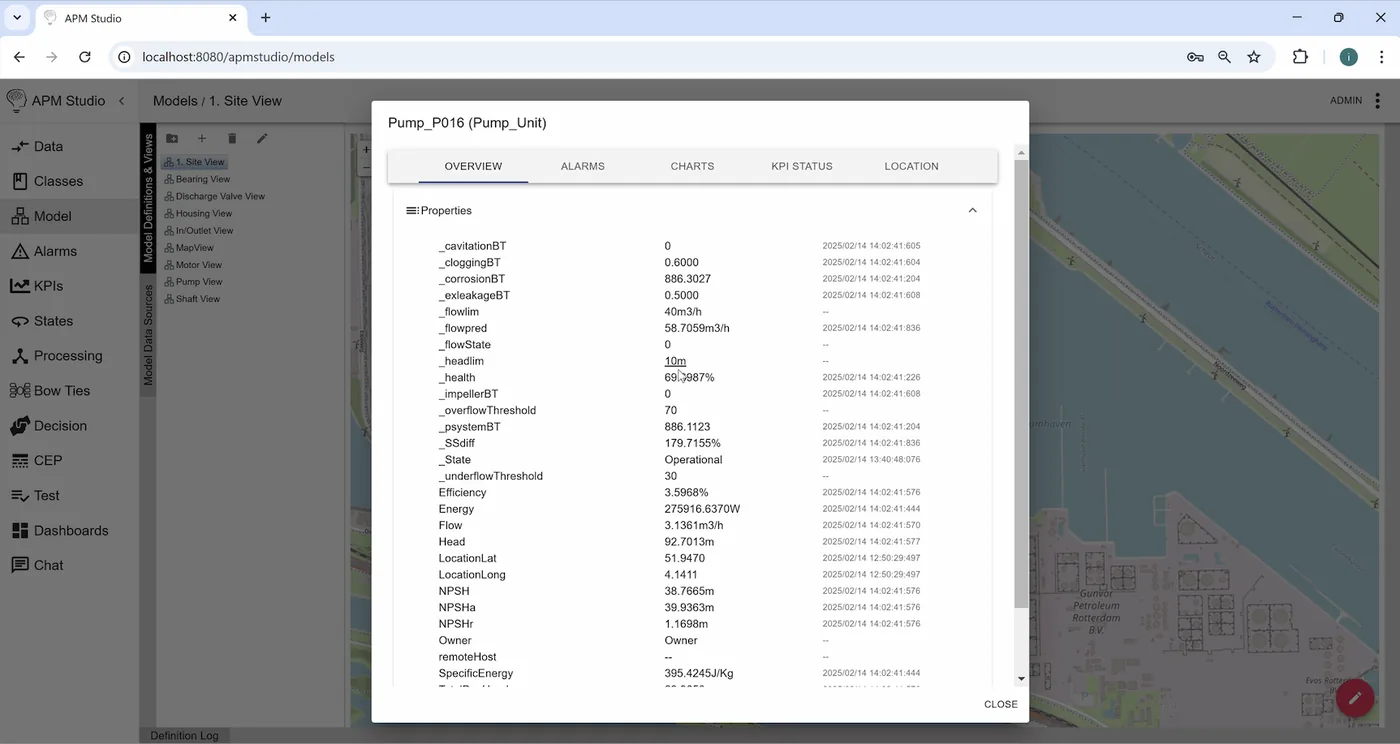The height and width of the screenshot is (744, 1400).
Task: Open the Decision sidebar icon
Action: tap(19, 426)
